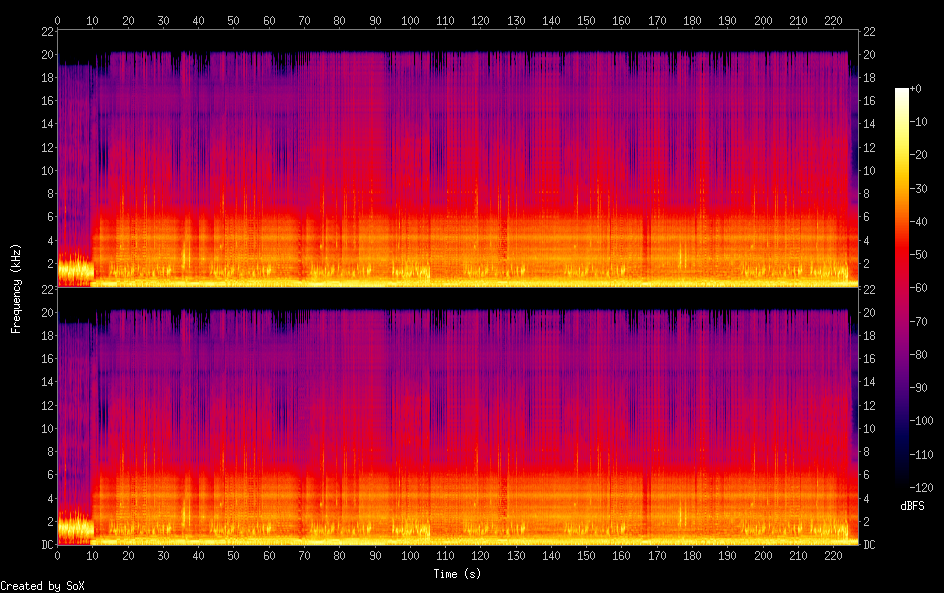Click the "dBFS" label below color scale

coord(911,507)
